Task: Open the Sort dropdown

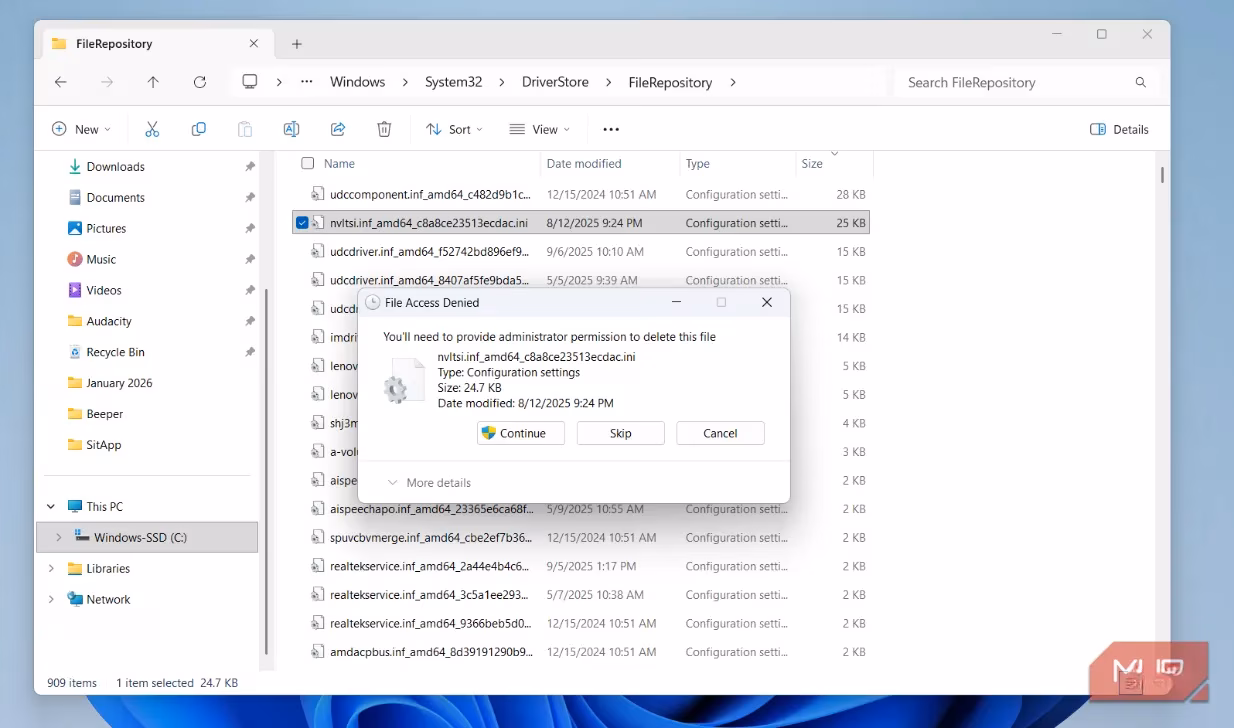Action: 454,129
